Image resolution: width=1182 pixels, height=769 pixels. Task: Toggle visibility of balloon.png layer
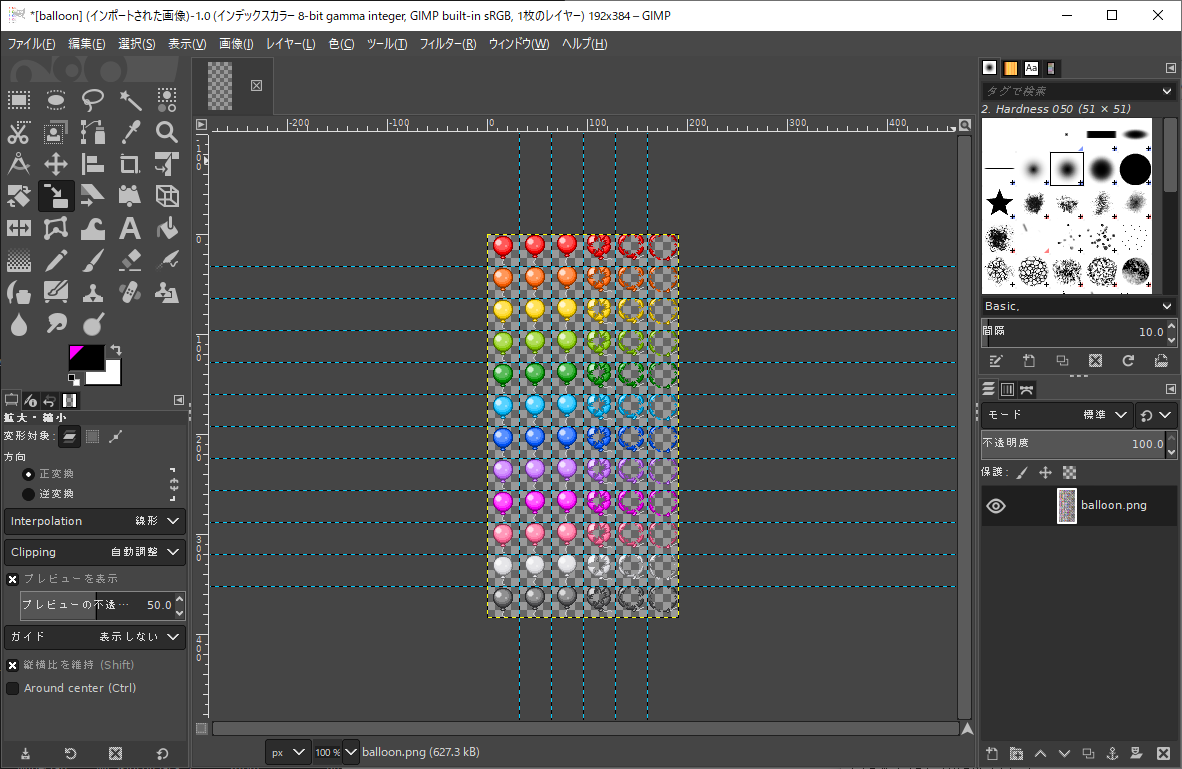[x=996, y=506]
